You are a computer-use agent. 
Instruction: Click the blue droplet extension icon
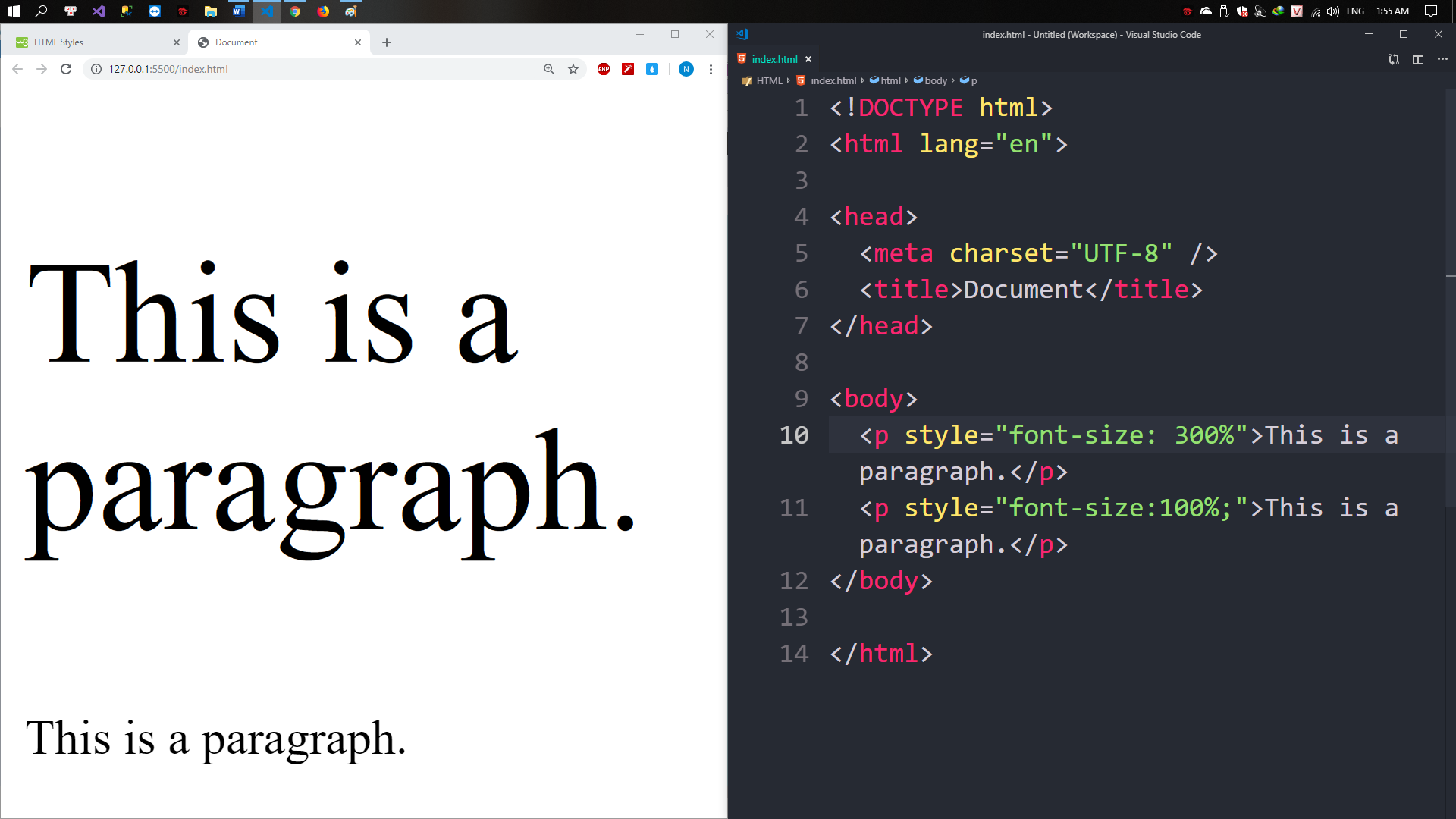point(652,69)
